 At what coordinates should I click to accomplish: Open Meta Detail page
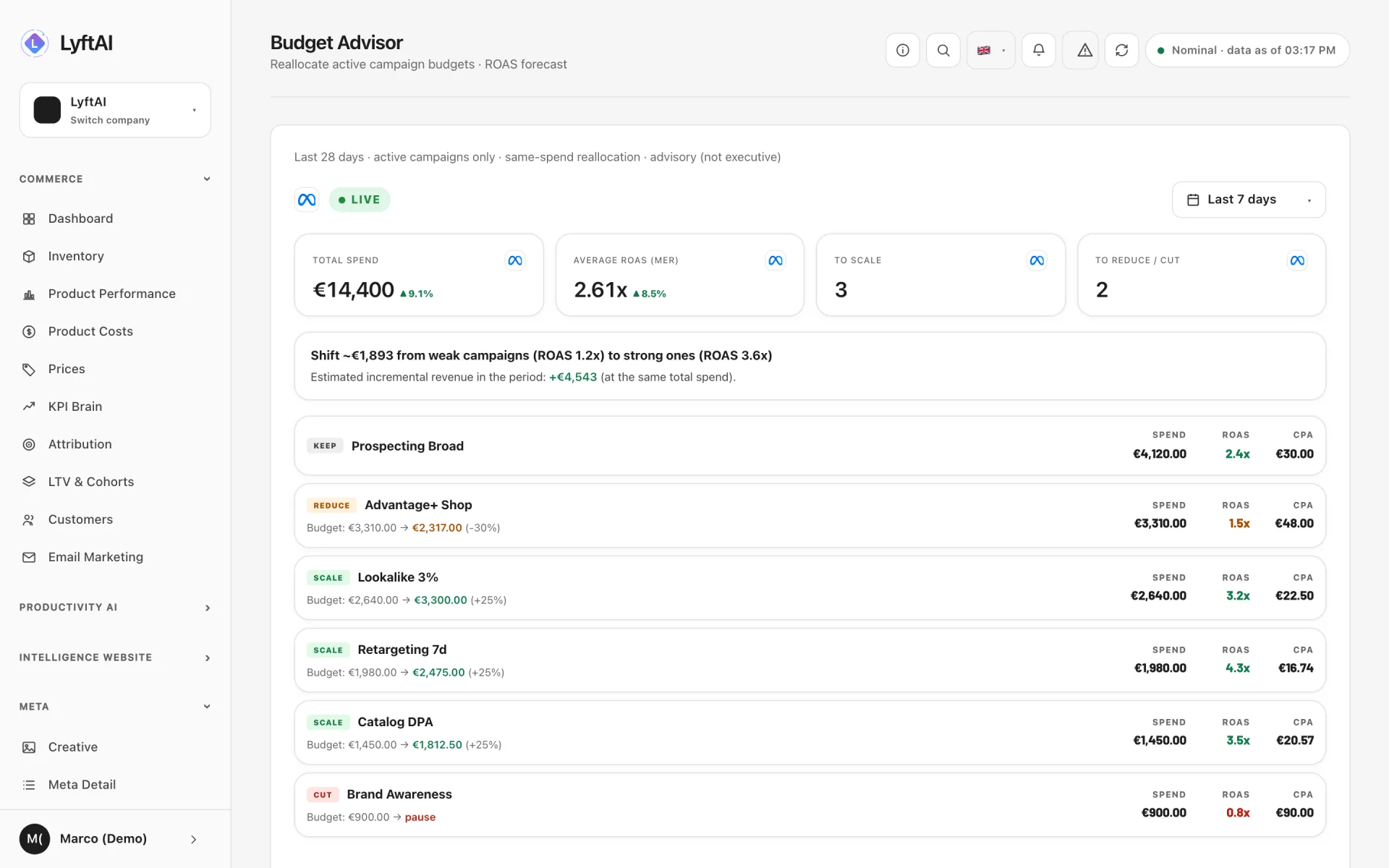click(82, 785)
